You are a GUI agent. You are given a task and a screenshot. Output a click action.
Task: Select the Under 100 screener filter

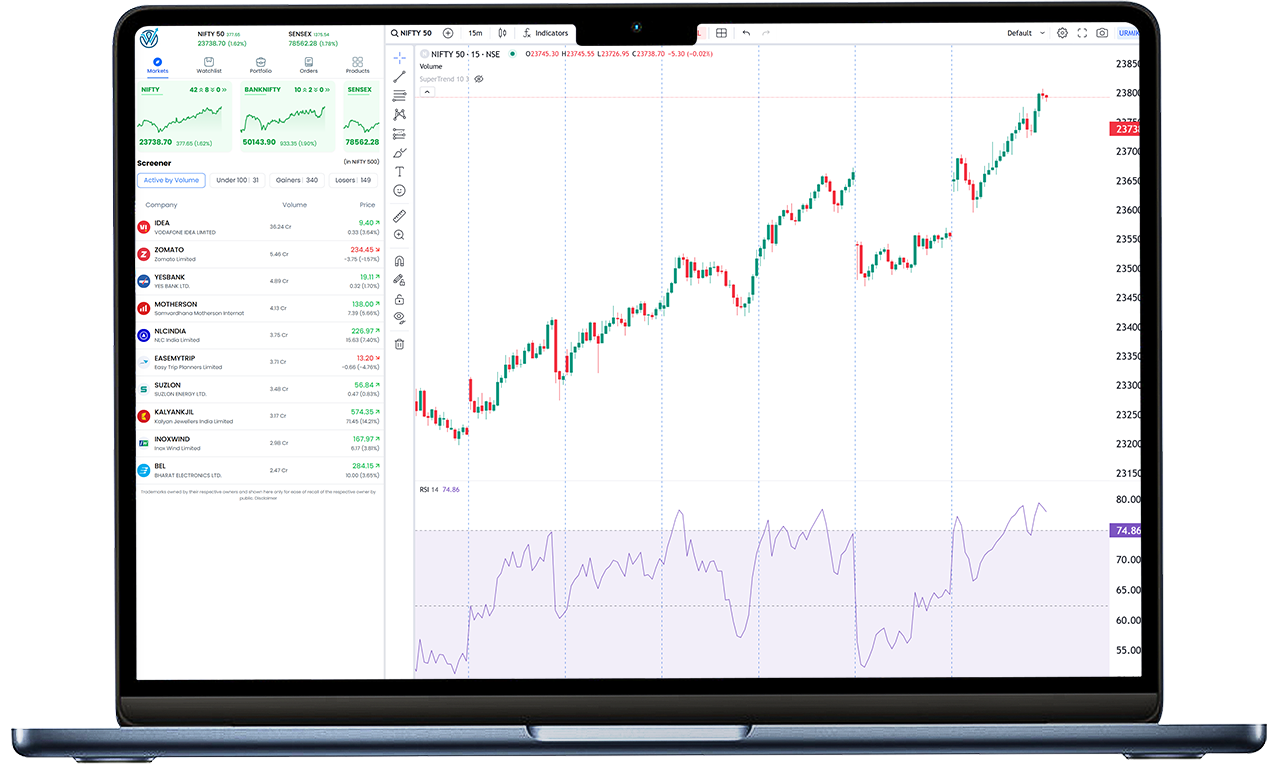238,180
